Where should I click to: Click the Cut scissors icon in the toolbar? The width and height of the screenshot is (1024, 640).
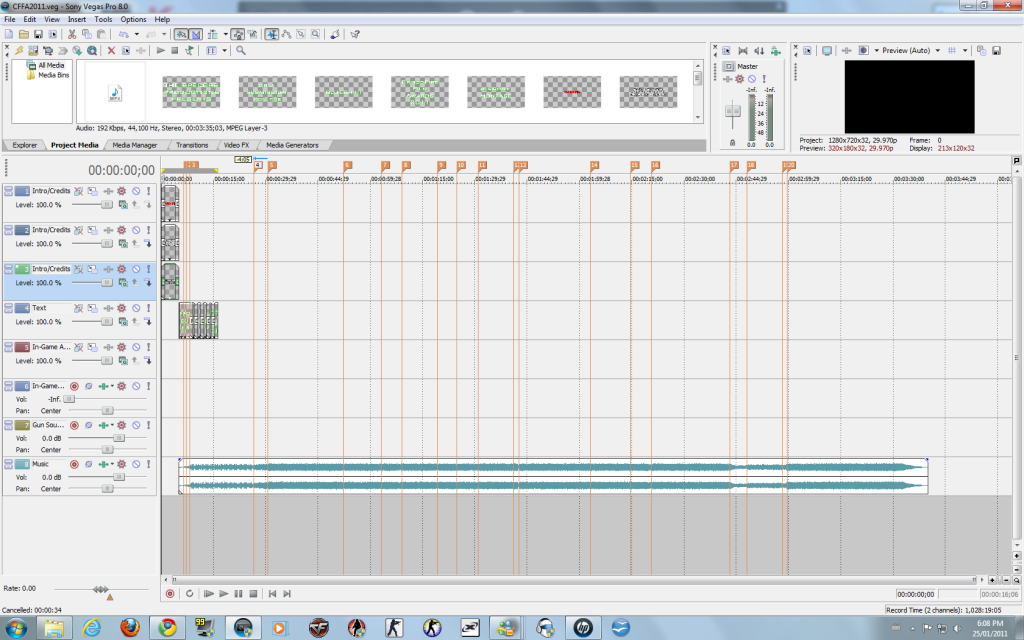[74, 34]
